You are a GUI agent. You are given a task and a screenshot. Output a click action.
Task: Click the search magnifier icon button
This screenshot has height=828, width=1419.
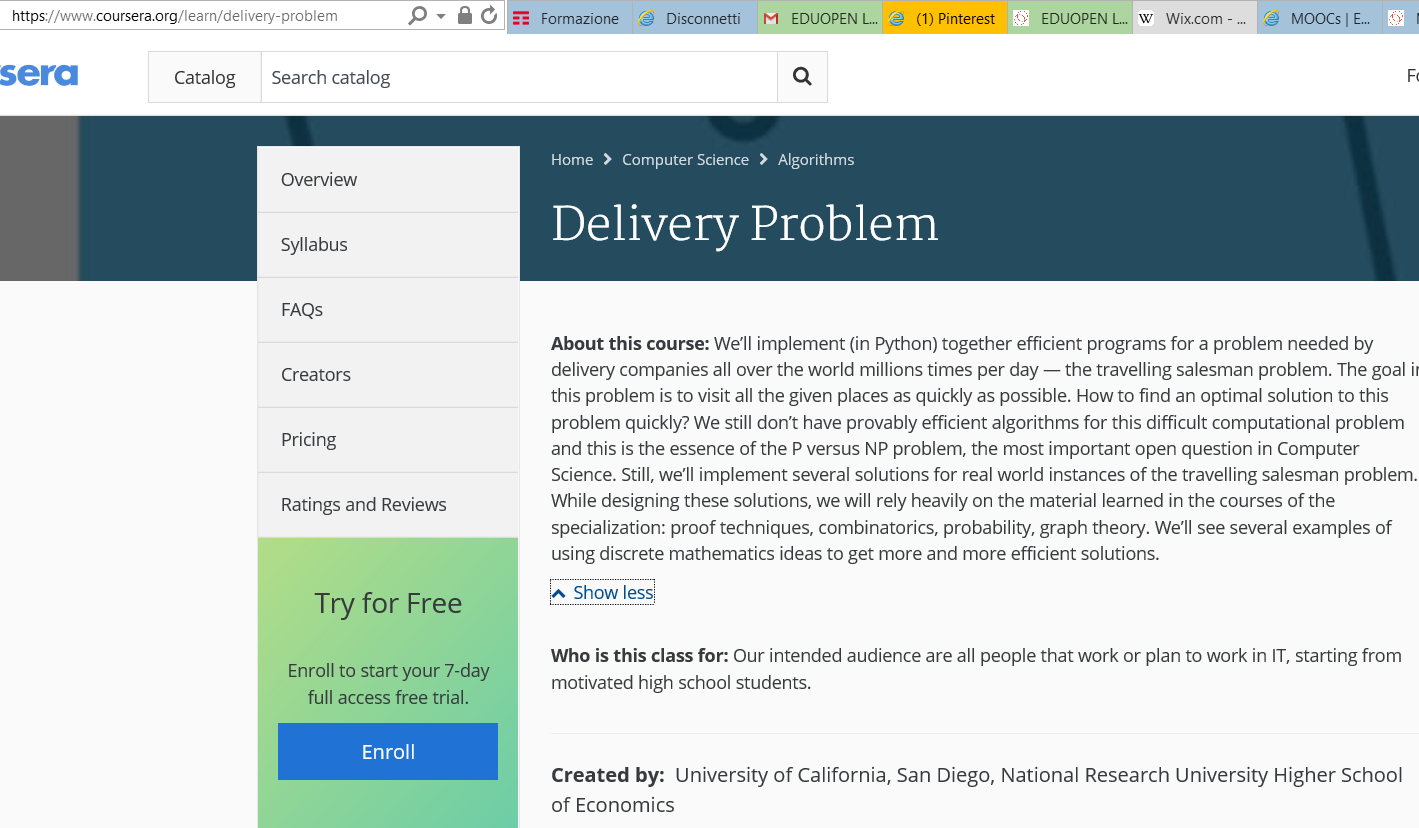pos(802,77)
